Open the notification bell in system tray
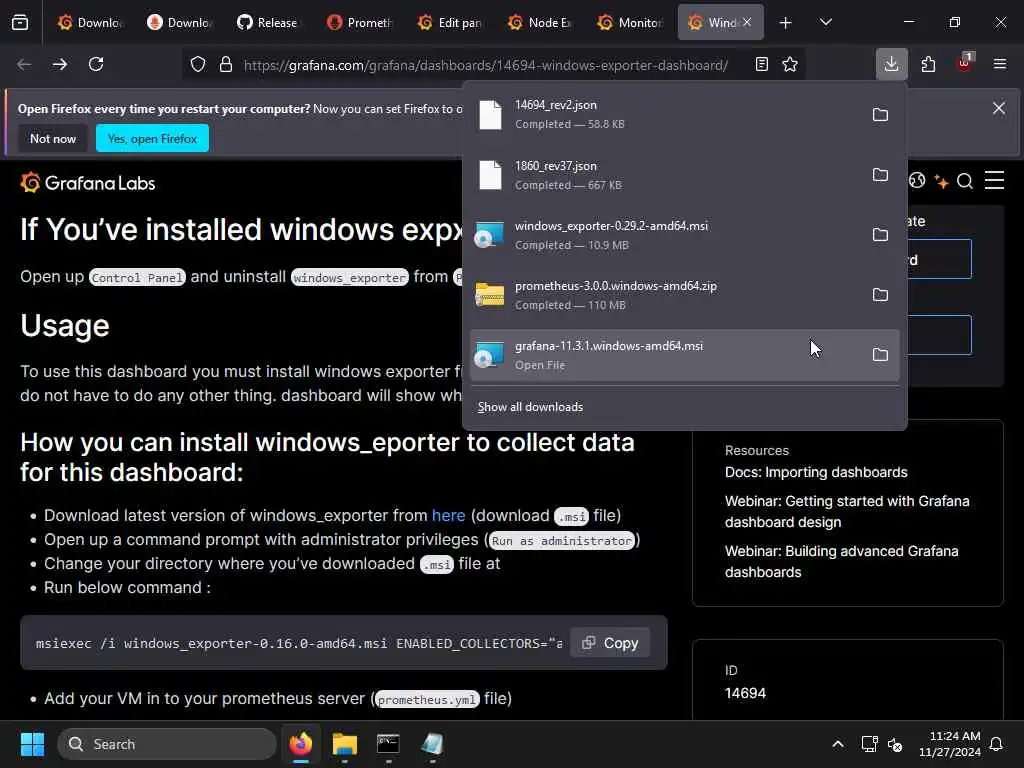Image resolution: width=1024 pixels, height=768 pixels. click(997, 744)
